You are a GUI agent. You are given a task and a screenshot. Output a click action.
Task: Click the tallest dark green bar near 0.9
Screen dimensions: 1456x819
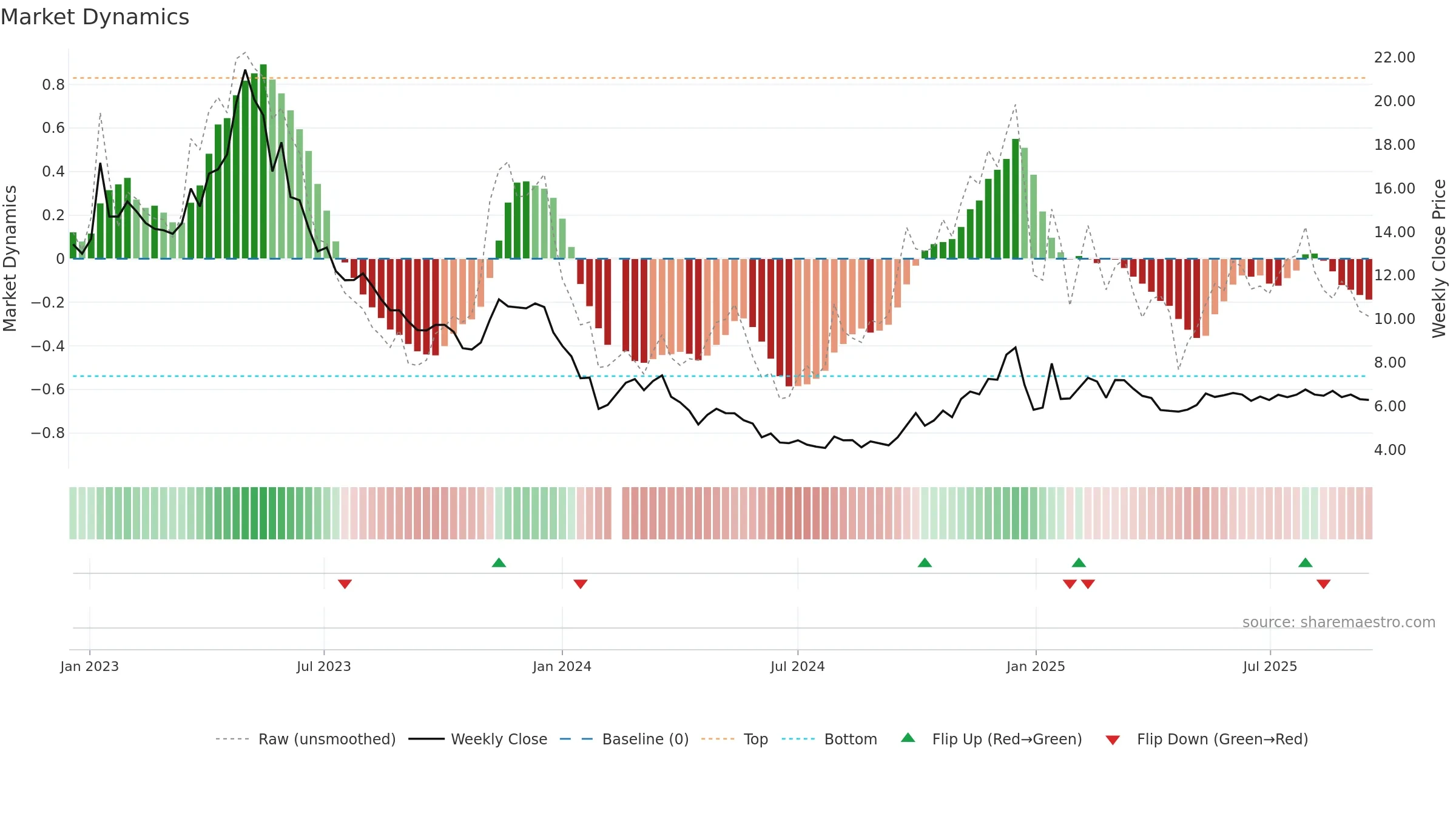point(263,161)
